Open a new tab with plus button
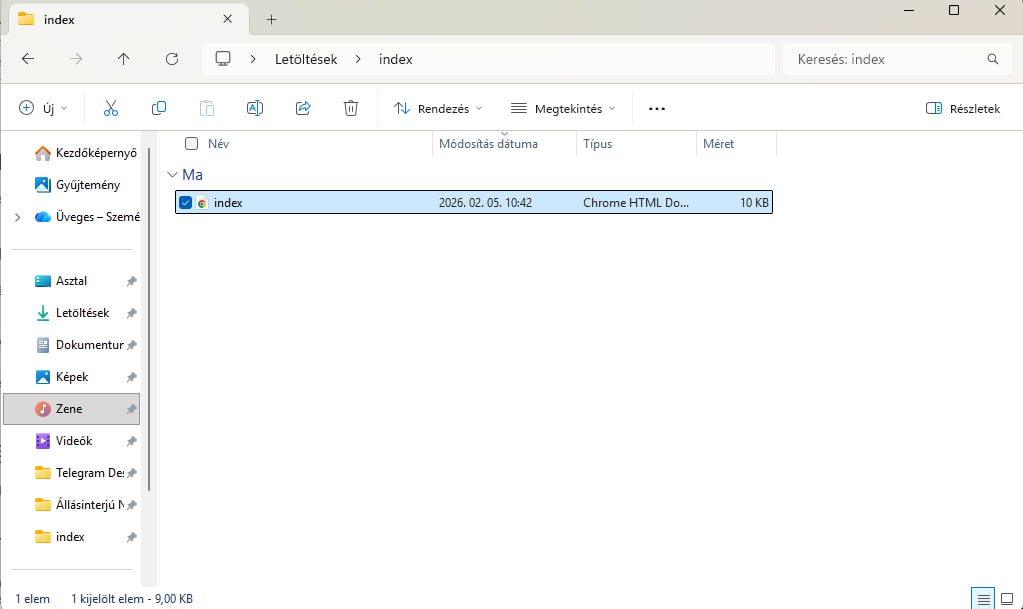 pos(271,19)
